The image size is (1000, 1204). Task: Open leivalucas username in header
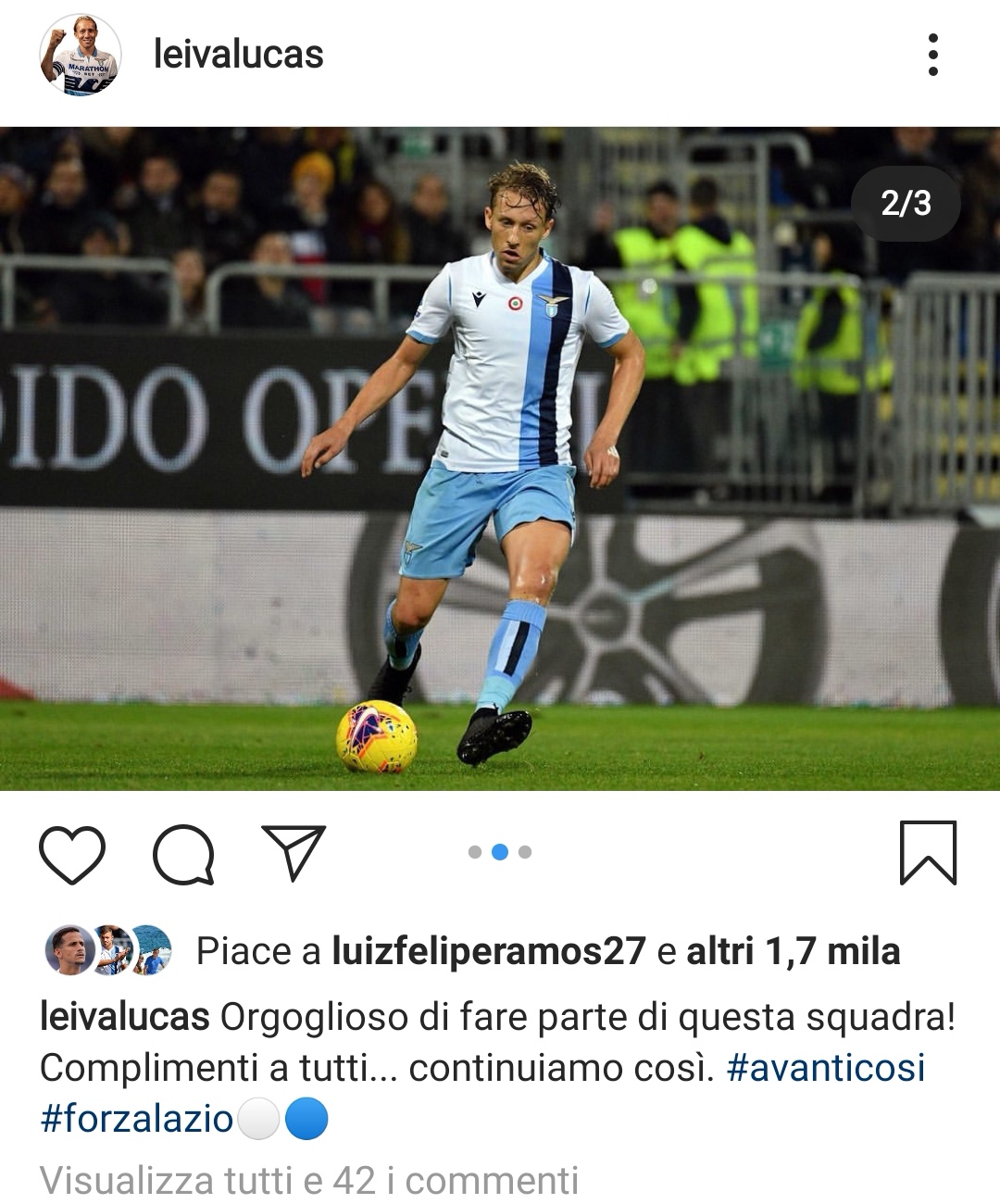coord(238,55)
